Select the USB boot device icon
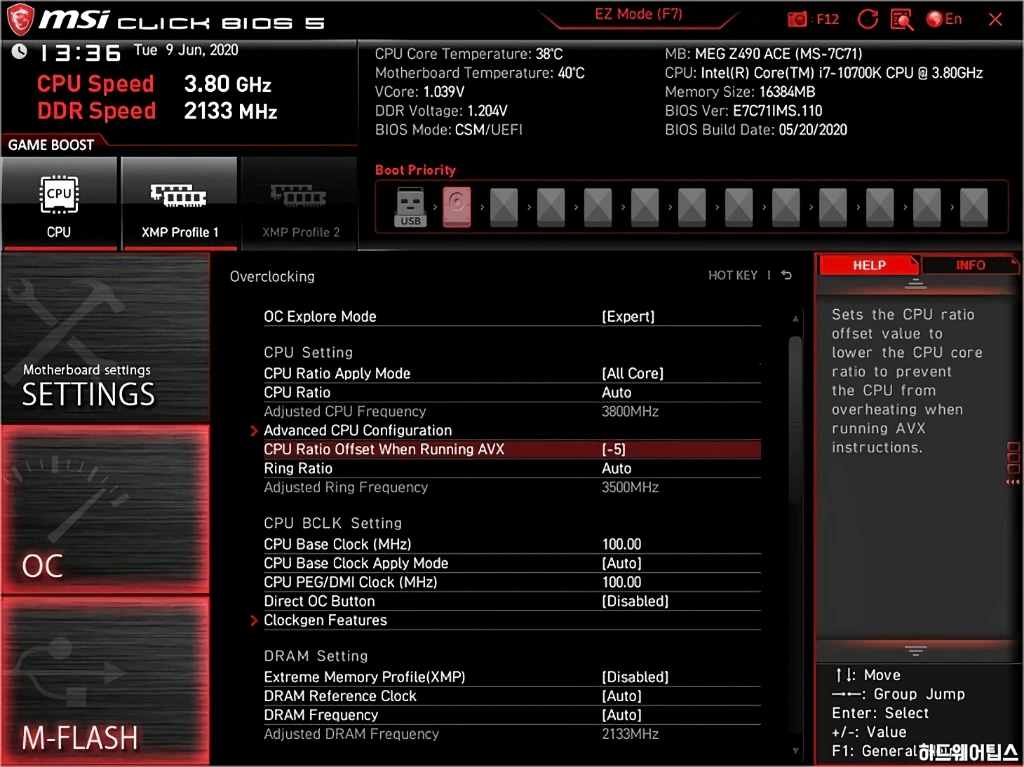The image size is (1024, 767). pyautogui.click(x=410, y=207)
